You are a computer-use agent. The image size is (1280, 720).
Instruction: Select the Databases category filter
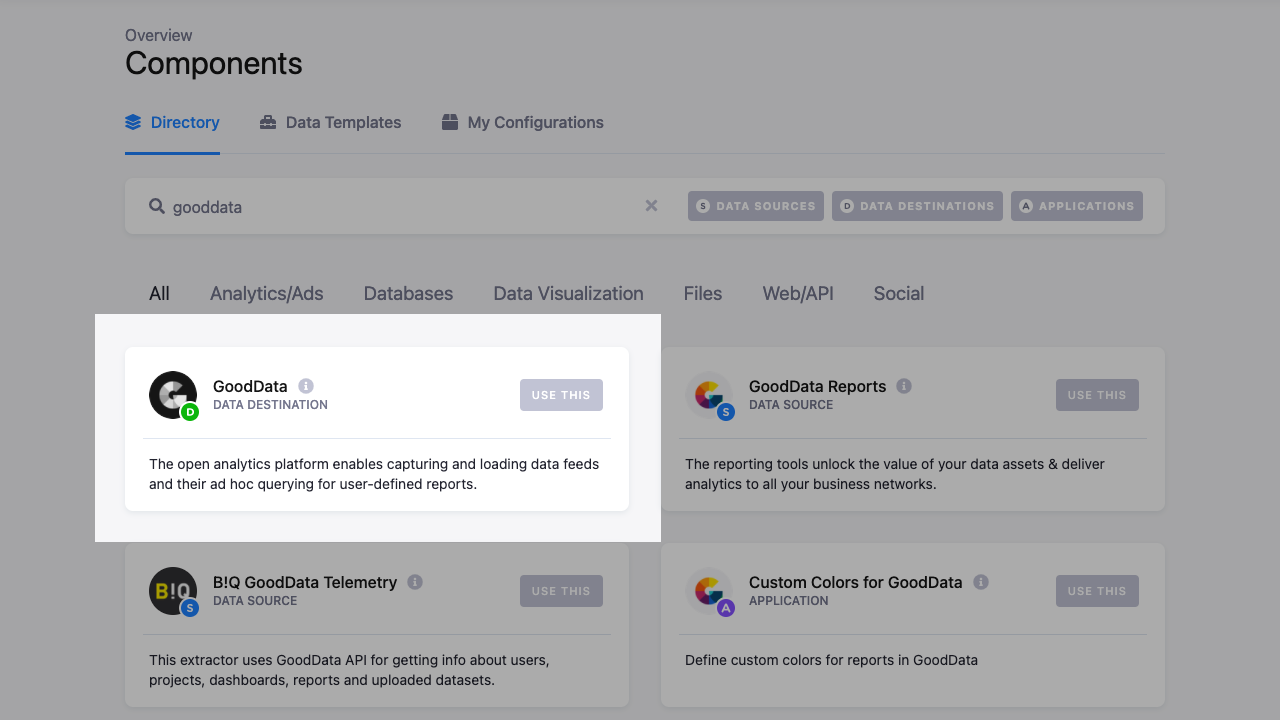[x=408, y=293]
